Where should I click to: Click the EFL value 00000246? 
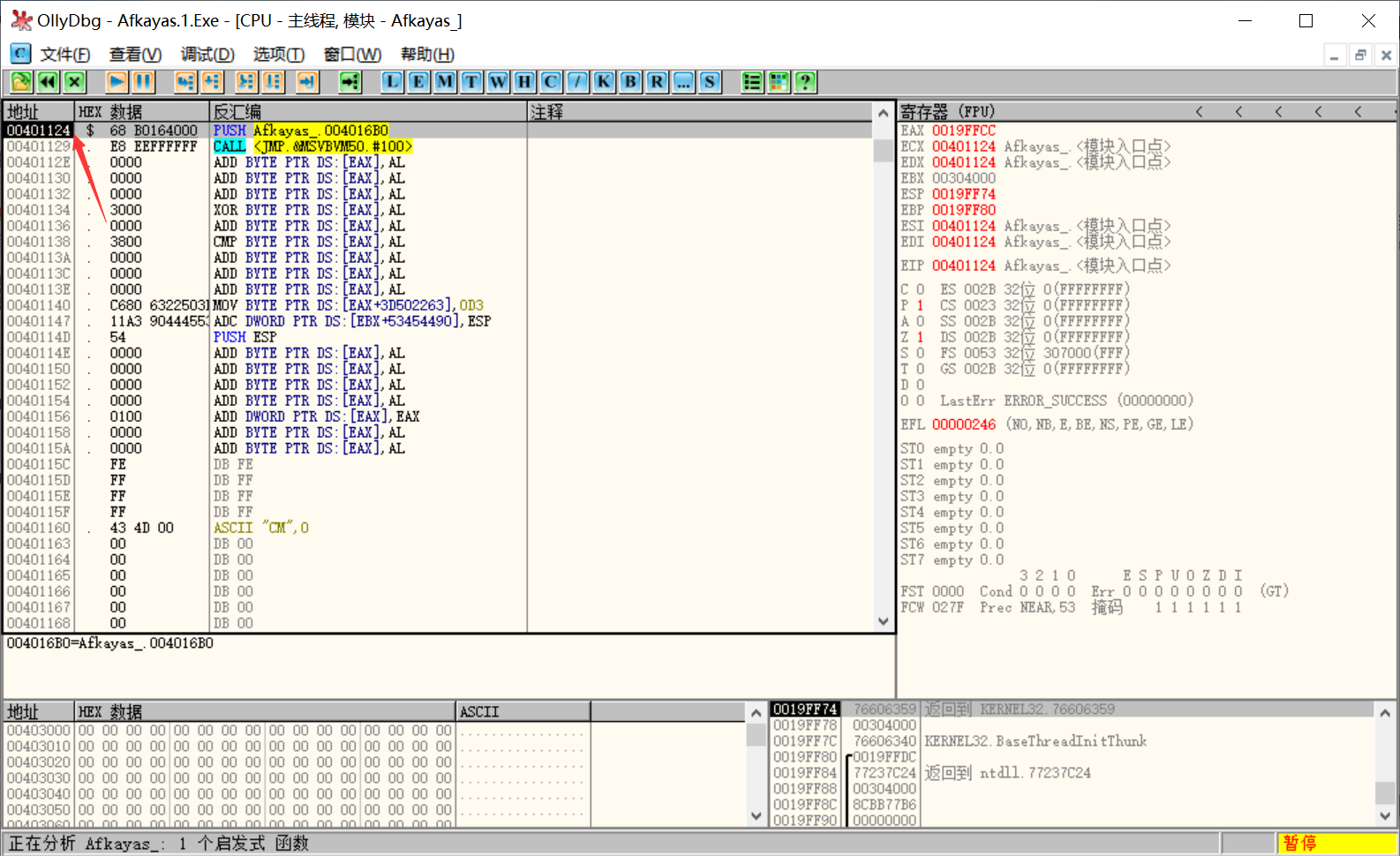pos(964,424)
